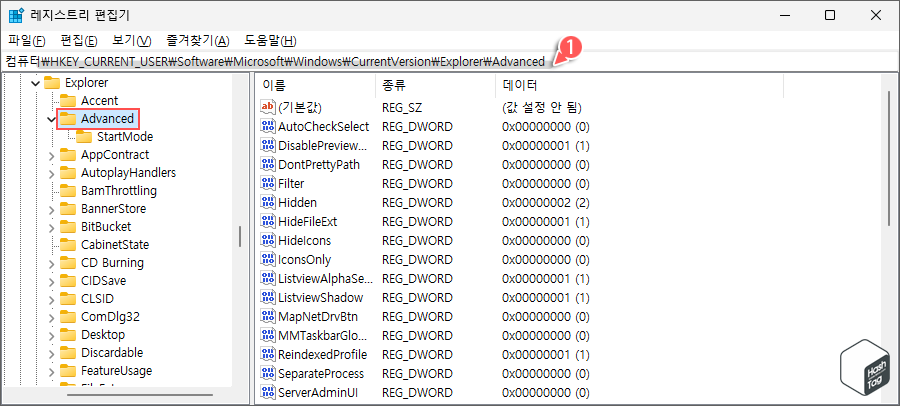Collapse the Explorer key node

(36, 83)
